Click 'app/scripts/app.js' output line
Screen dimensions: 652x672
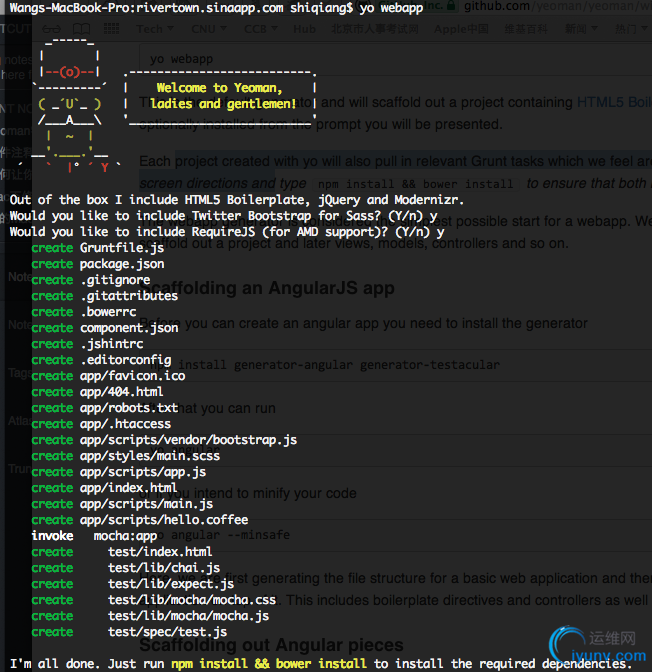[119, 472]
